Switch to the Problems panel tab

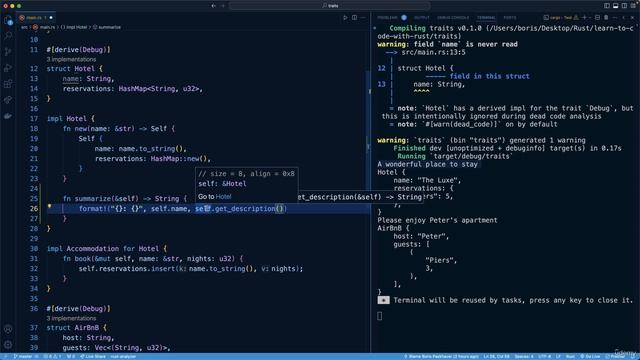[x=387, y=18]
